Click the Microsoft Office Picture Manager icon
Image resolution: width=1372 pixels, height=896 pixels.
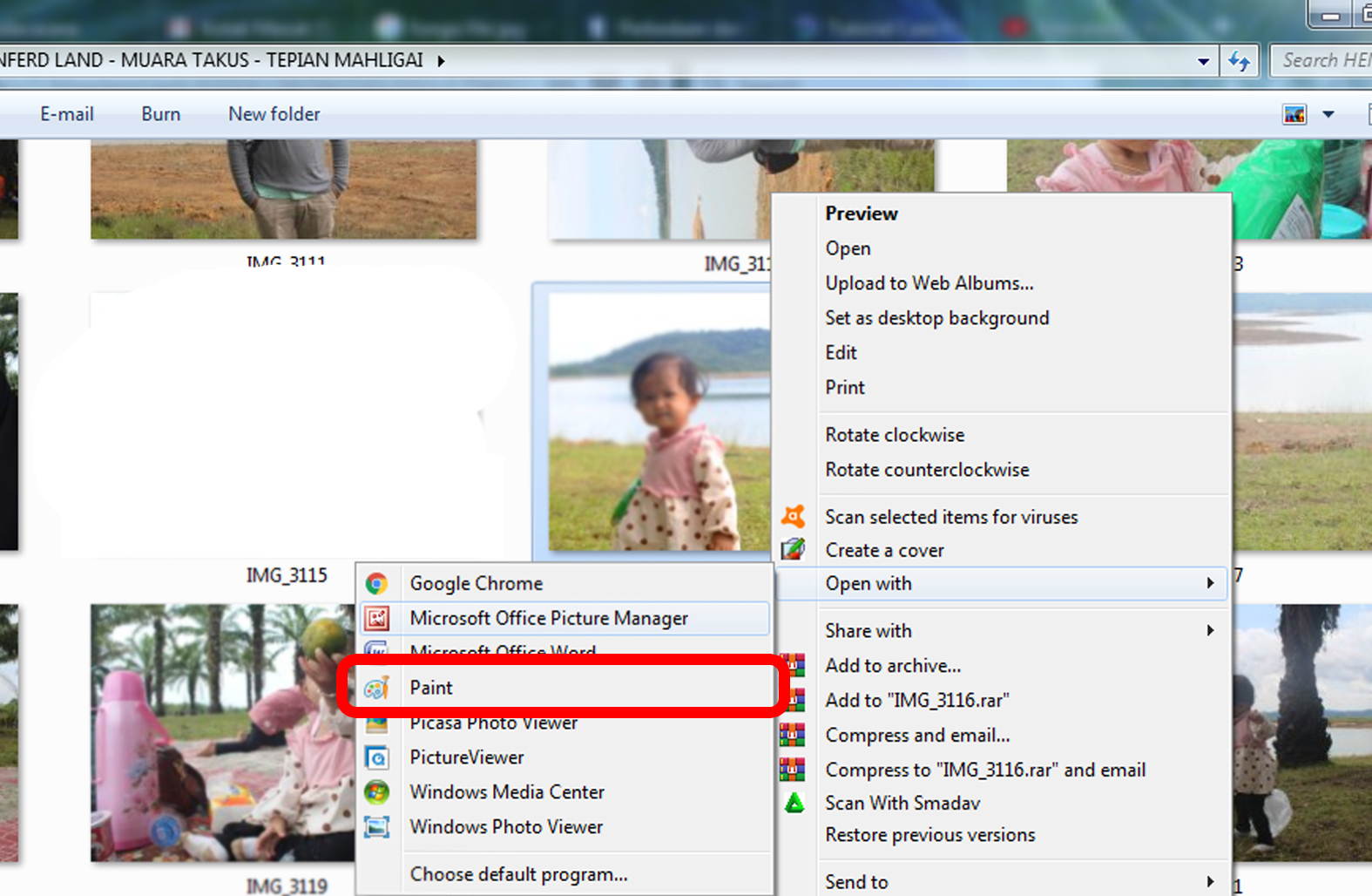(x=376, y=618)
